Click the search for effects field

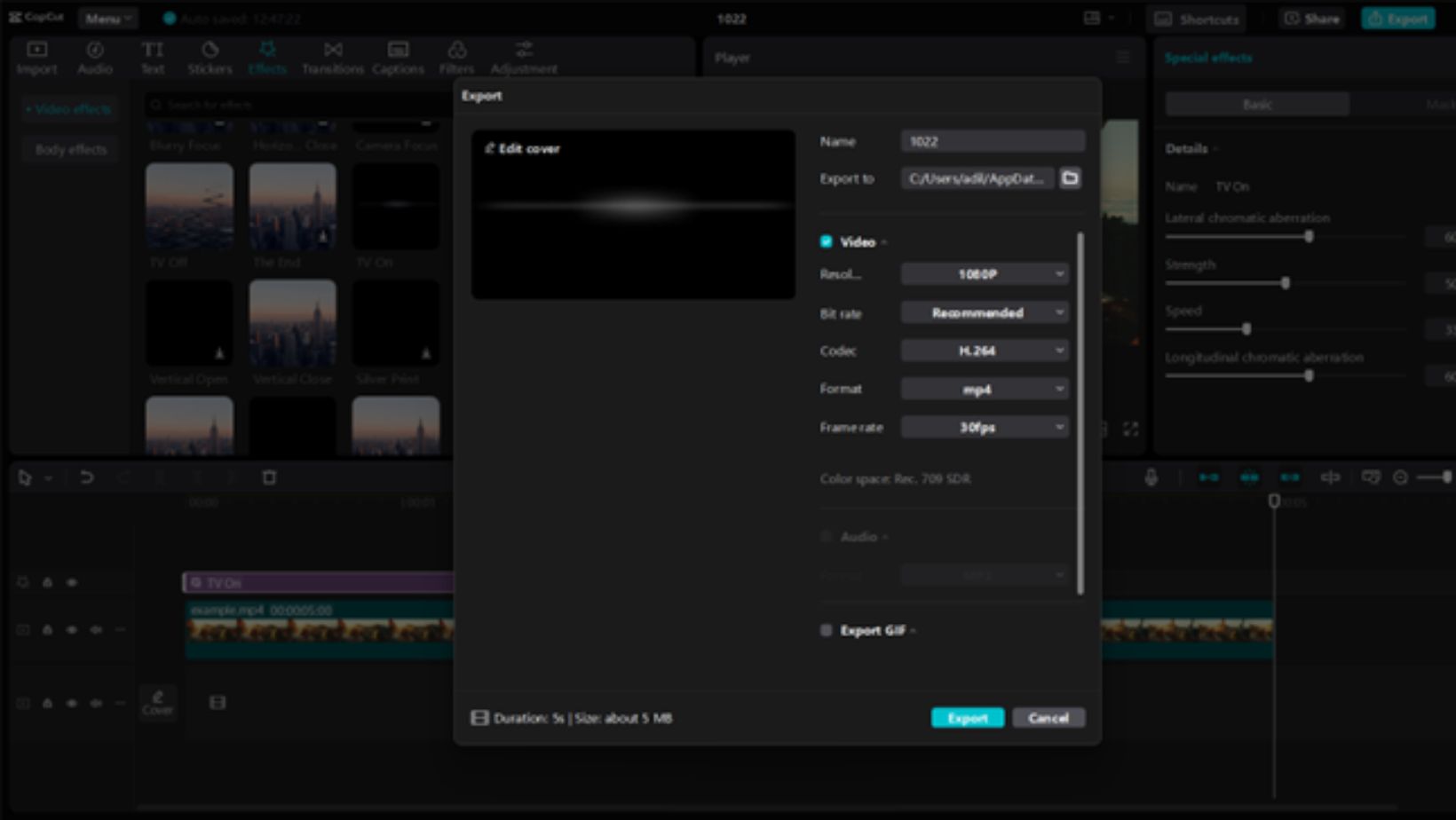297,105
